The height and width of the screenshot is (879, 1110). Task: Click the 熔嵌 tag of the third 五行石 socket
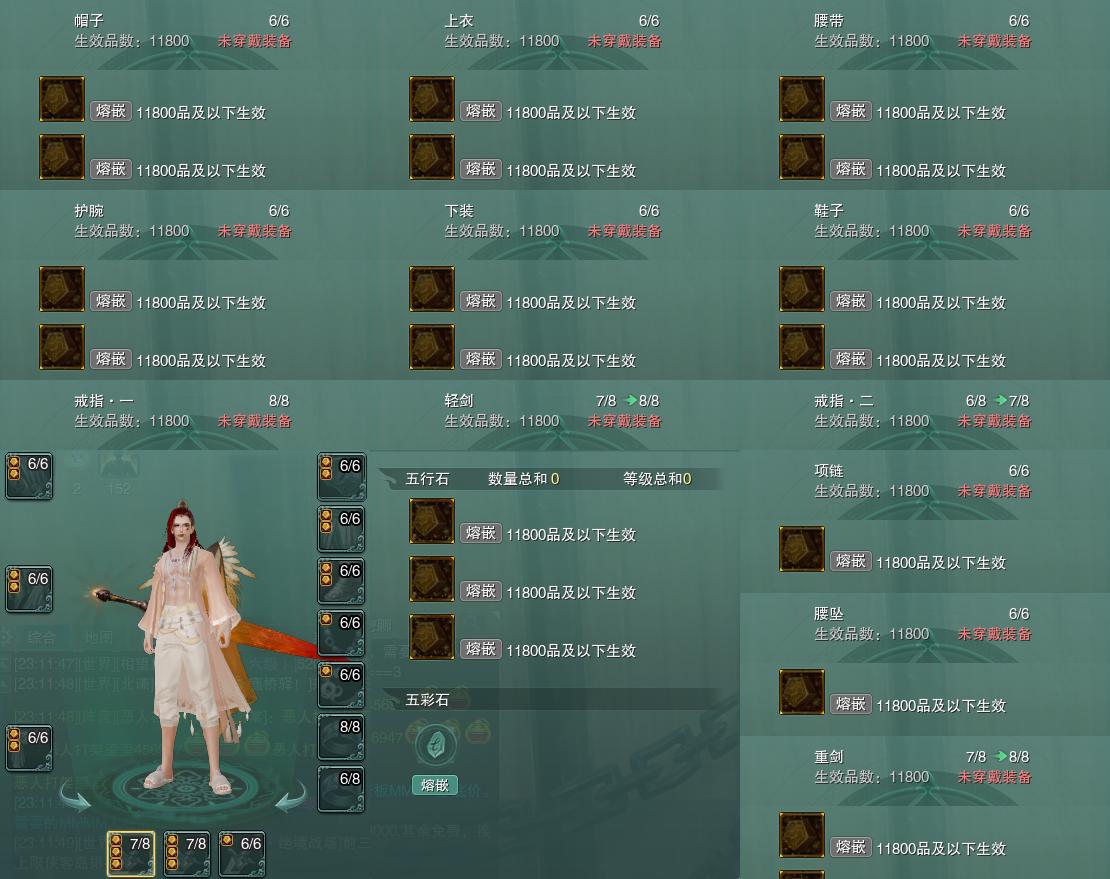pos(481,649)
